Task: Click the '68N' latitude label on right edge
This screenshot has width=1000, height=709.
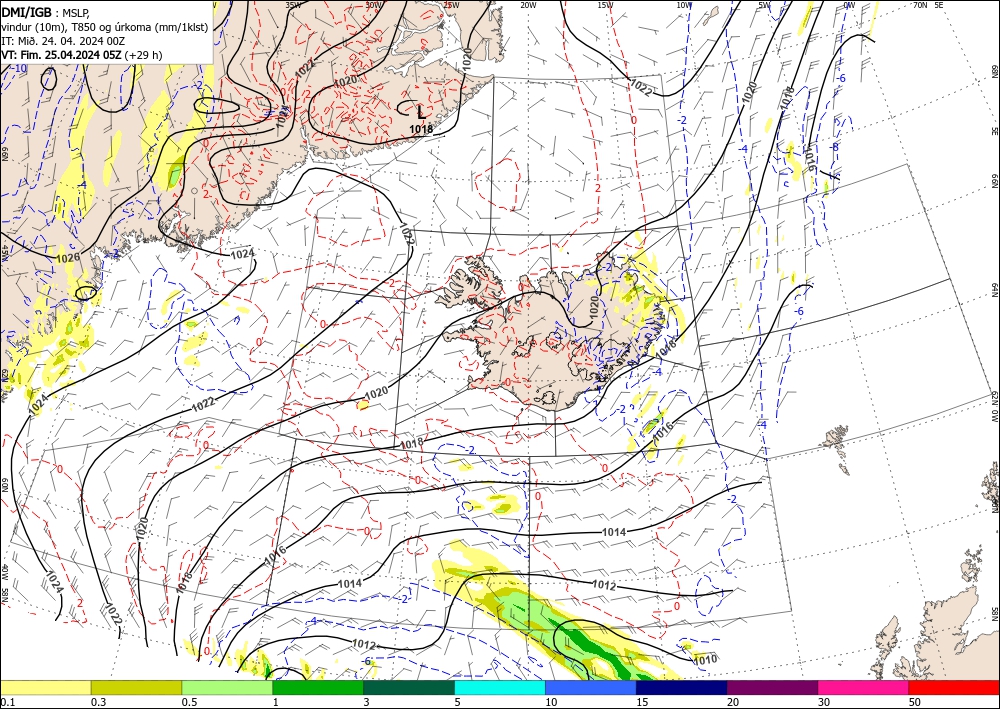Action: click(995, 71)
